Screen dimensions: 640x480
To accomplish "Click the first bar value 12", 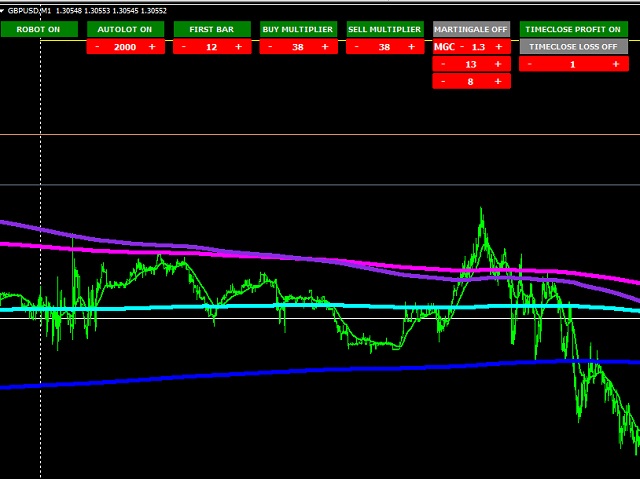I will tap(211, 47).
